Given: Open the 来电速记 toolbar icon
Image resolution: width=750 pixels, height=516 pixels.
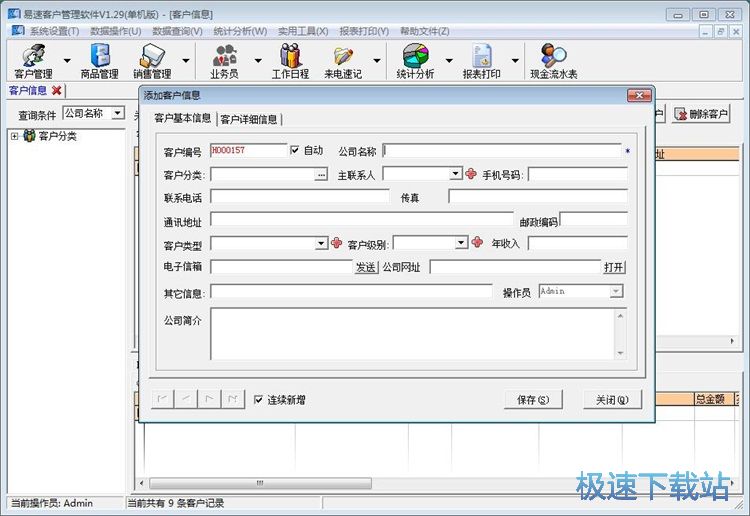Looking at the screenshot, I should (343, 61).
